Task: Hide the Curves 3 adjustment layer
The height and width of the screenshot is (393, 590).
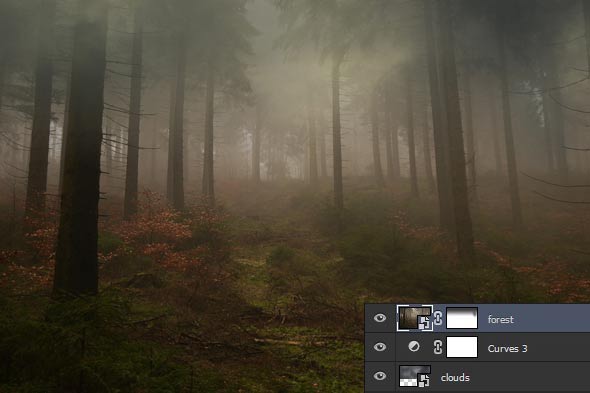Action: point(380,347)
